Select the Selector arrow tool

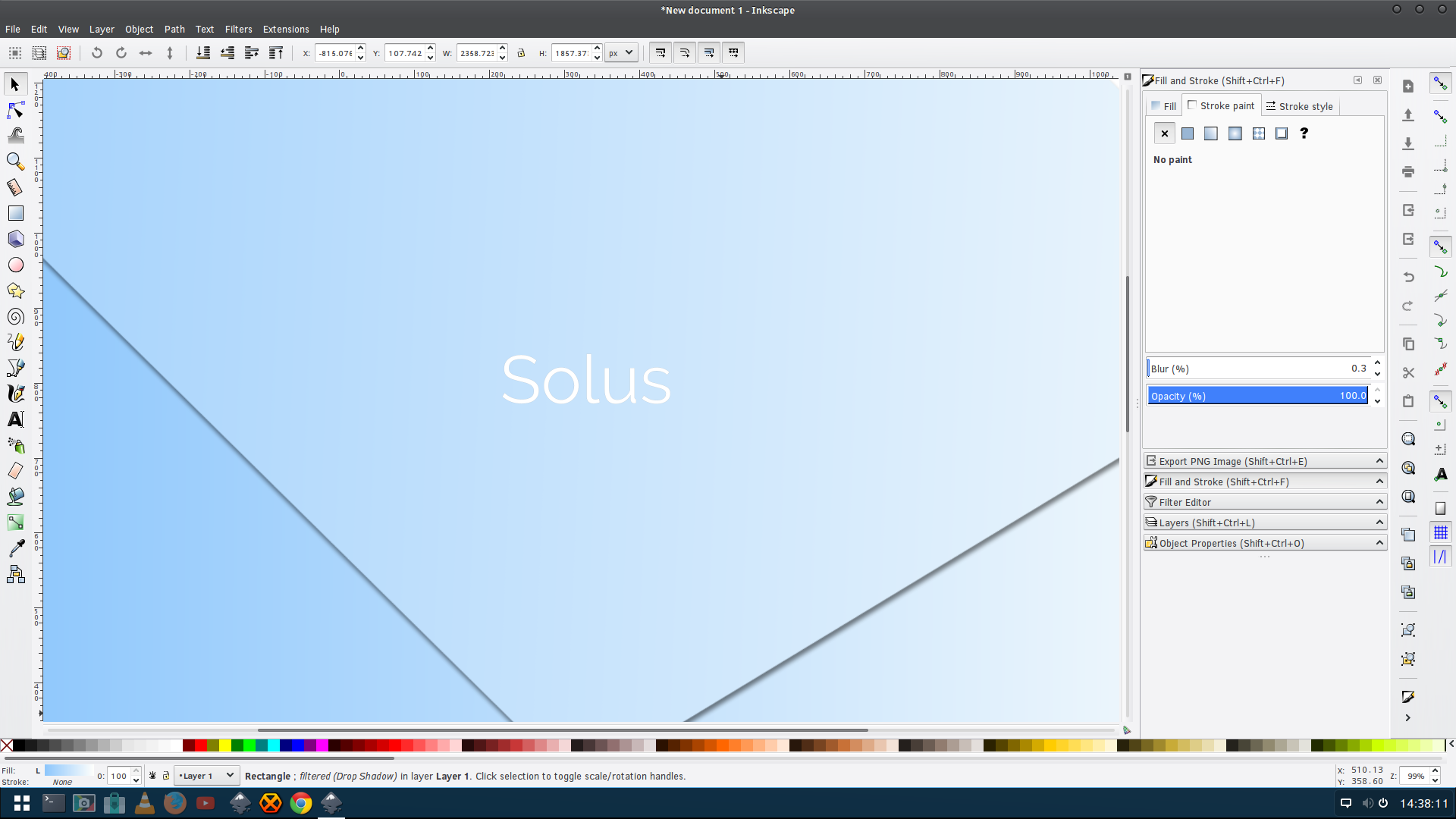15,85
